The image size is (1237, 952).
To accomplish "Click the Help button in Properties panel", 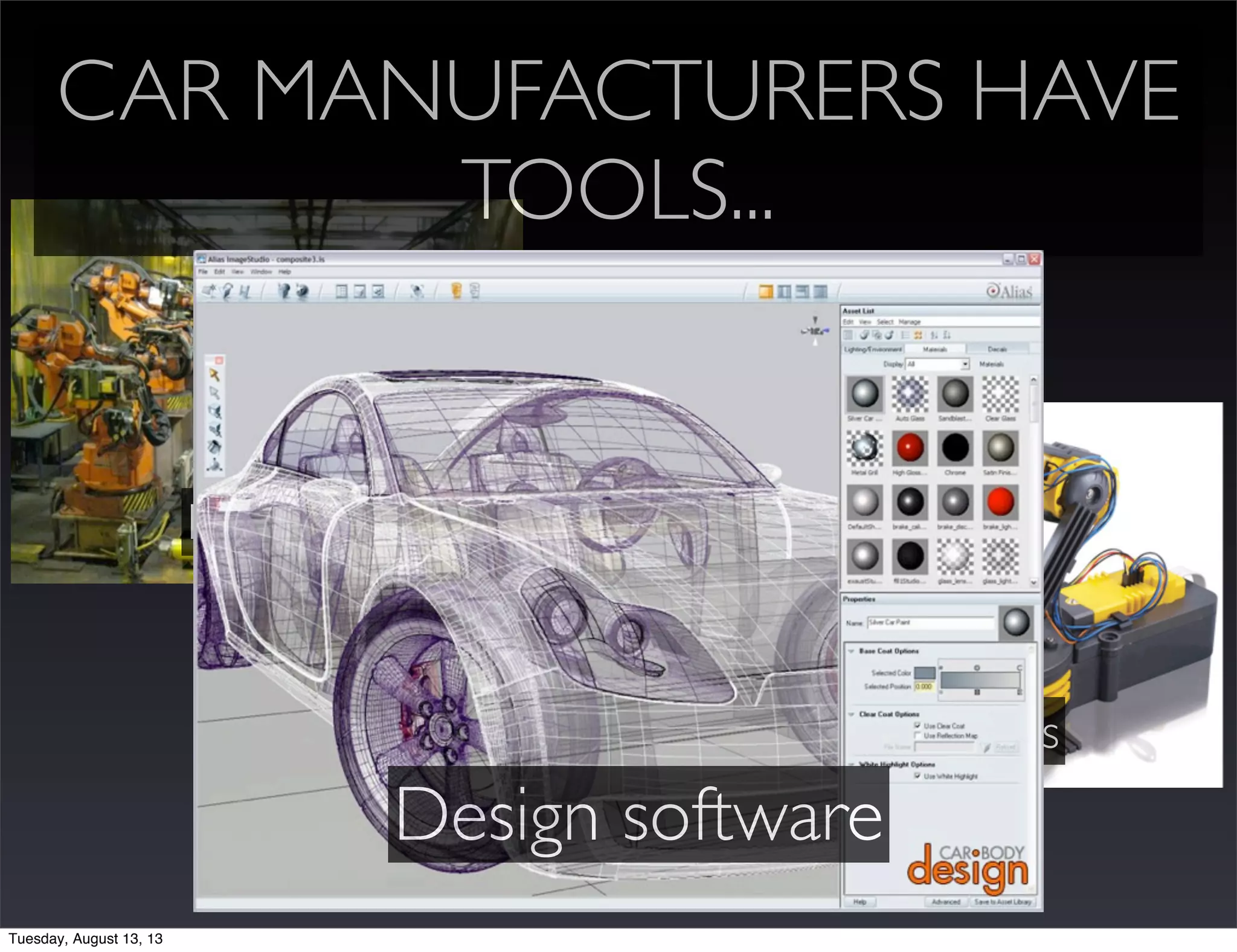I will pyautogui.click(x=860, y=902).
